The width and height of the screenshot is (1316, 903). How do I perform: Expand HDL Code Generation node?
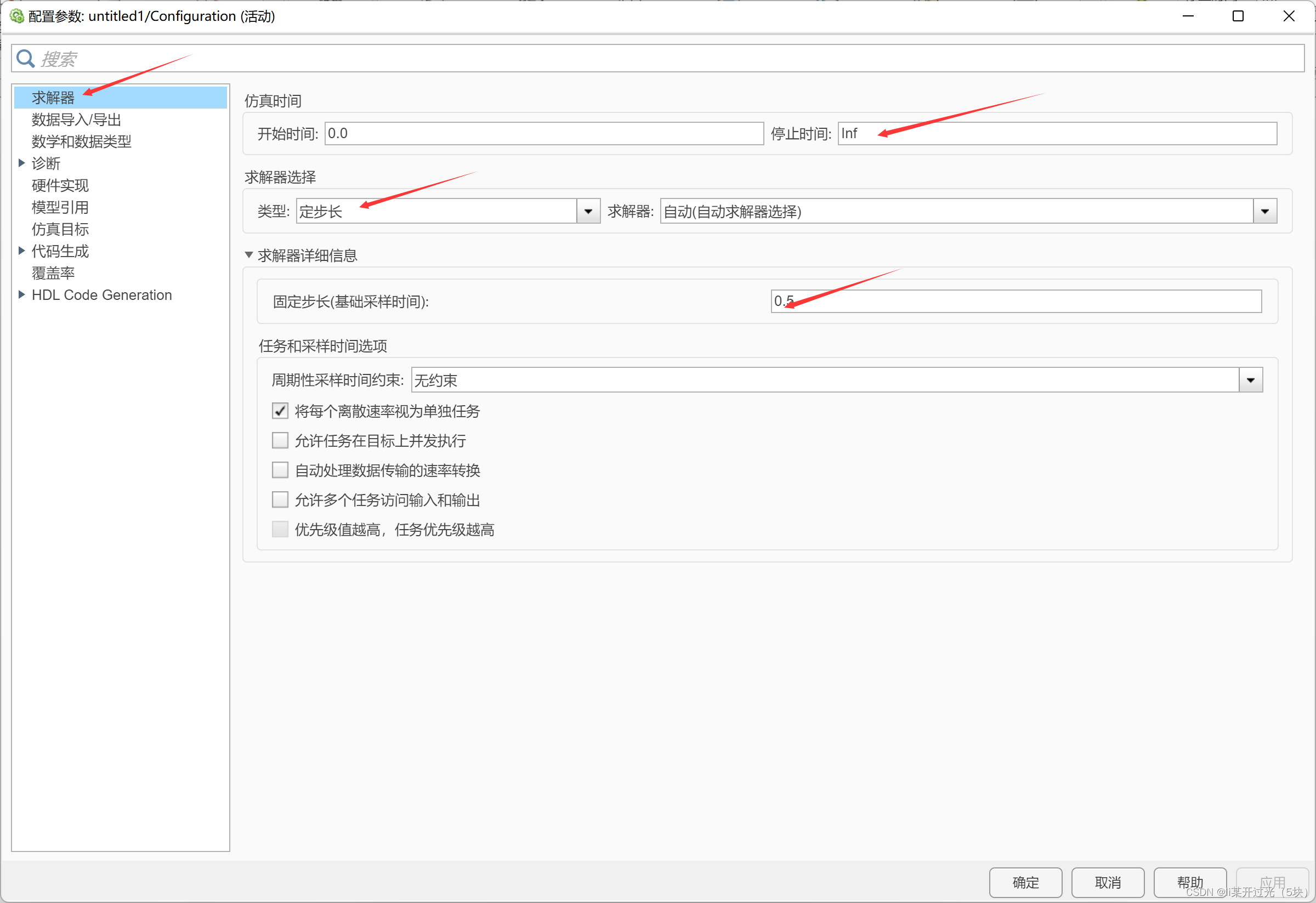pyautogui.click(x=21, y=294)
